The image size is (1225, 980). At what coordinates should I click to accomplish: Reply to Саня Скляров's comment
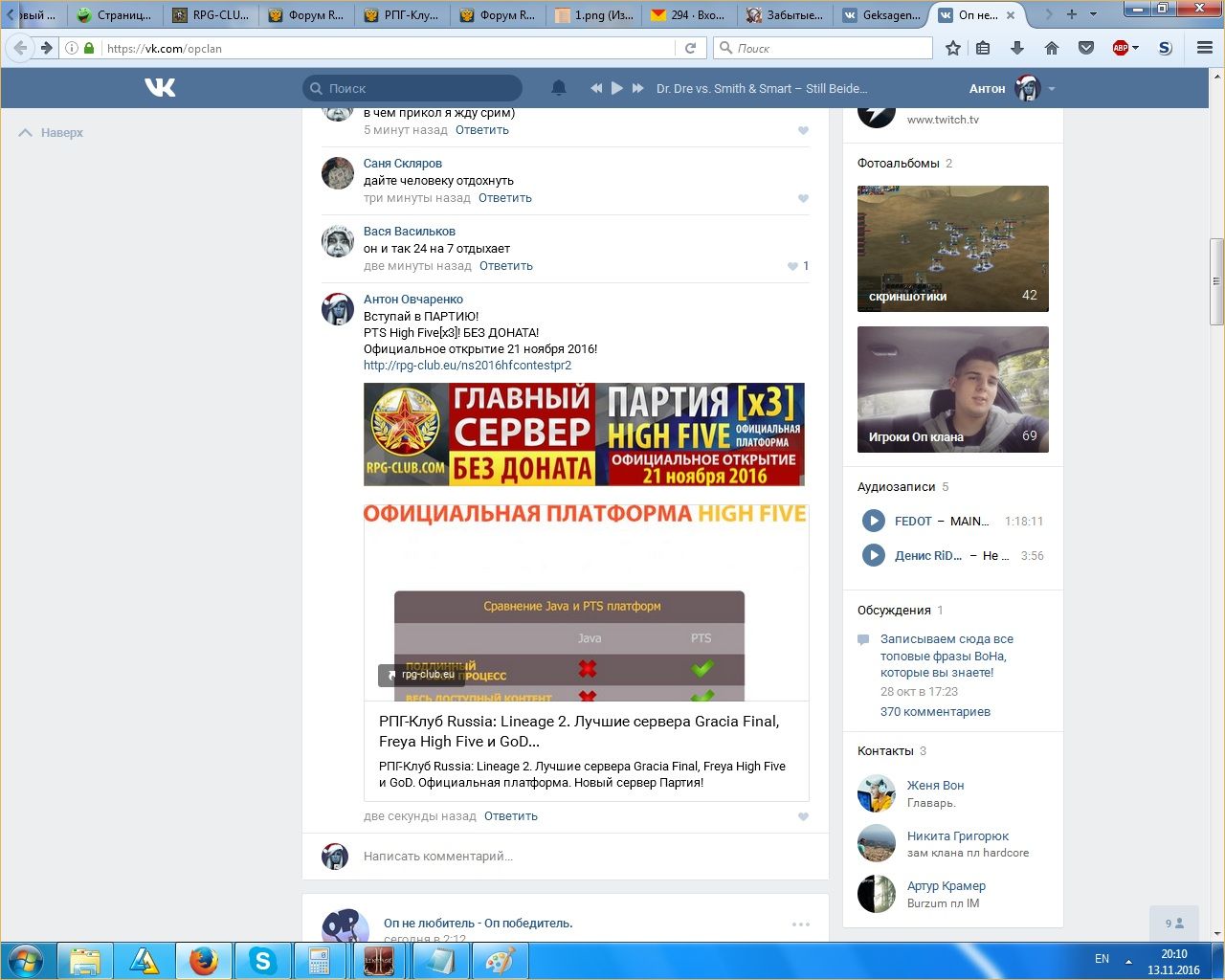tap(505, 198)
